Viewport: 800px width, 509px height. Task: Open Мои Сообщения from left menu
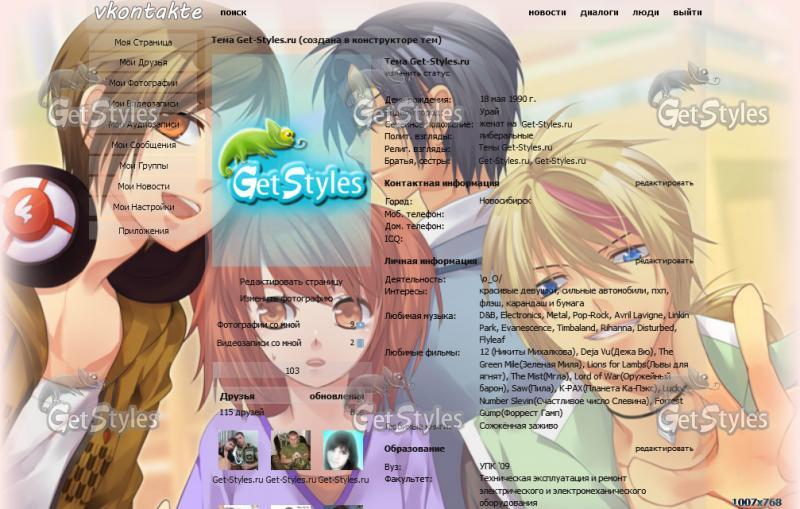click(143, 145)
